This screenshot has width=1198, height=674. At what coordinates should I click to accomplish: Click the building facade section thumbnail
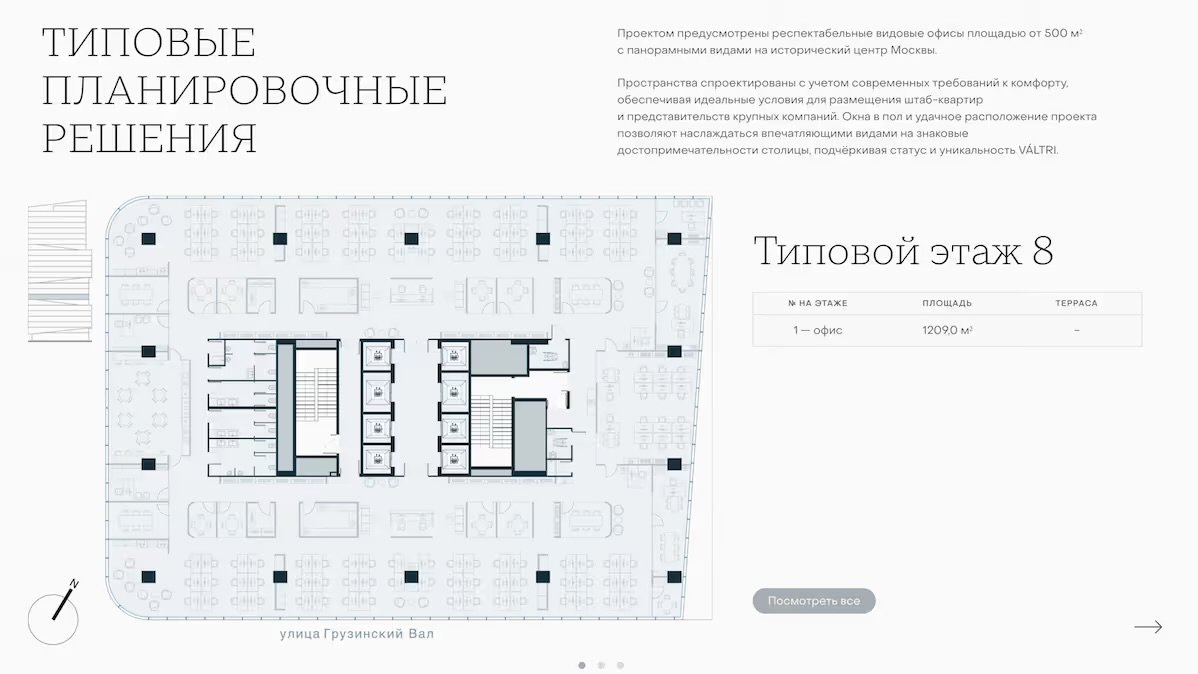60,271
